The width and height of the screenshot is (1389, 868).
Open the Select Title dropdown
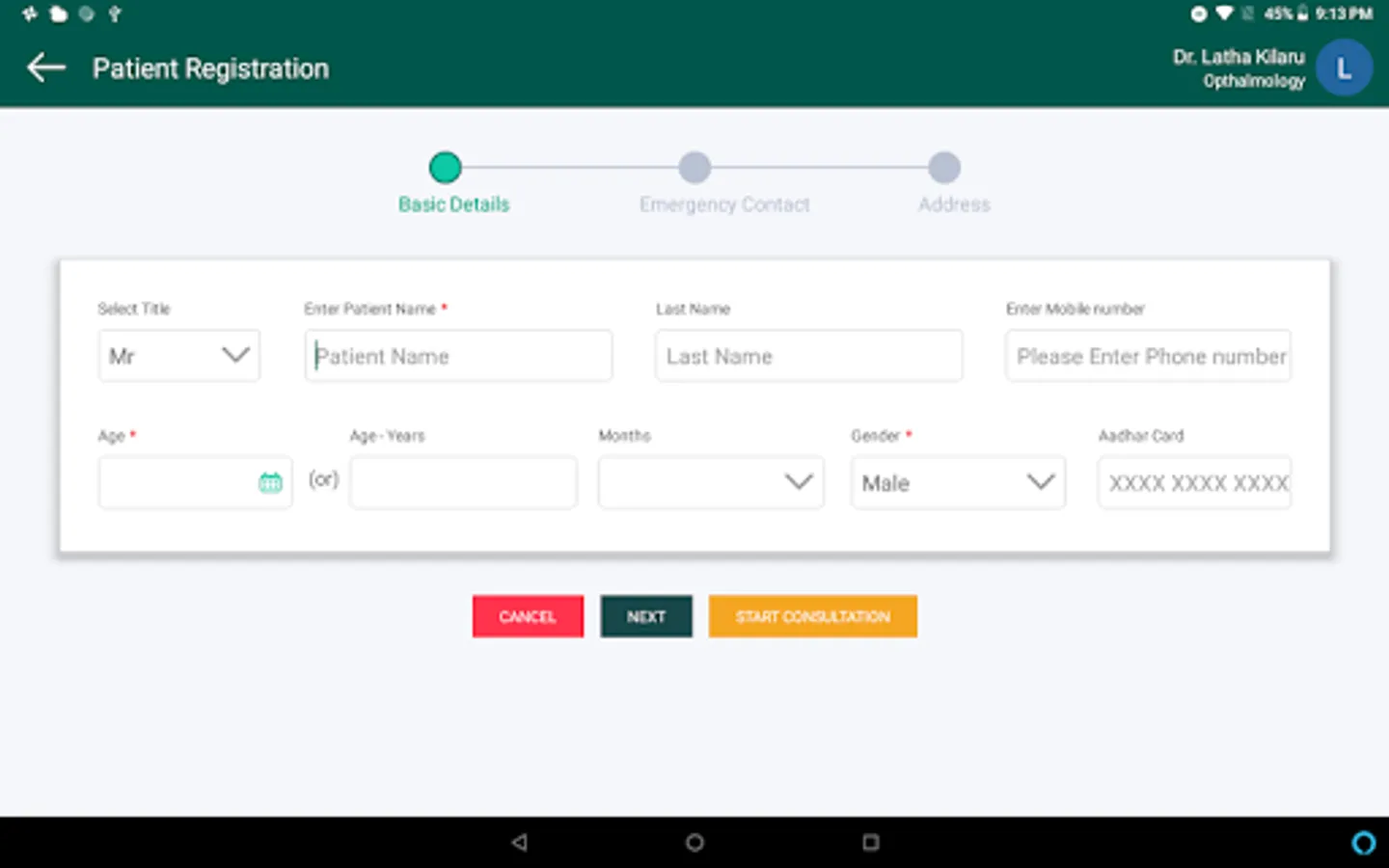pyautogui.click(x=179, y=356)
